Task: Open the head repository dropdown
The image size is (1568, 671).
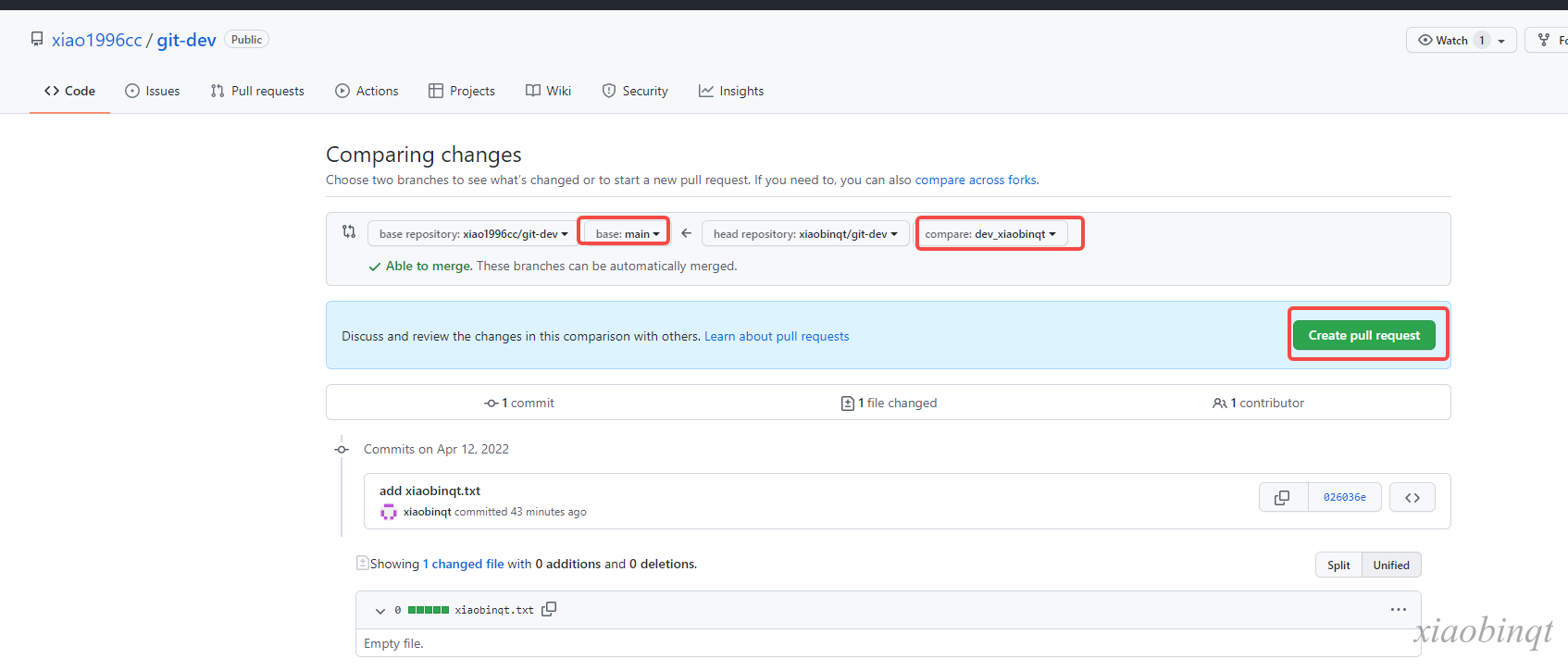Action: coord(805,234)
